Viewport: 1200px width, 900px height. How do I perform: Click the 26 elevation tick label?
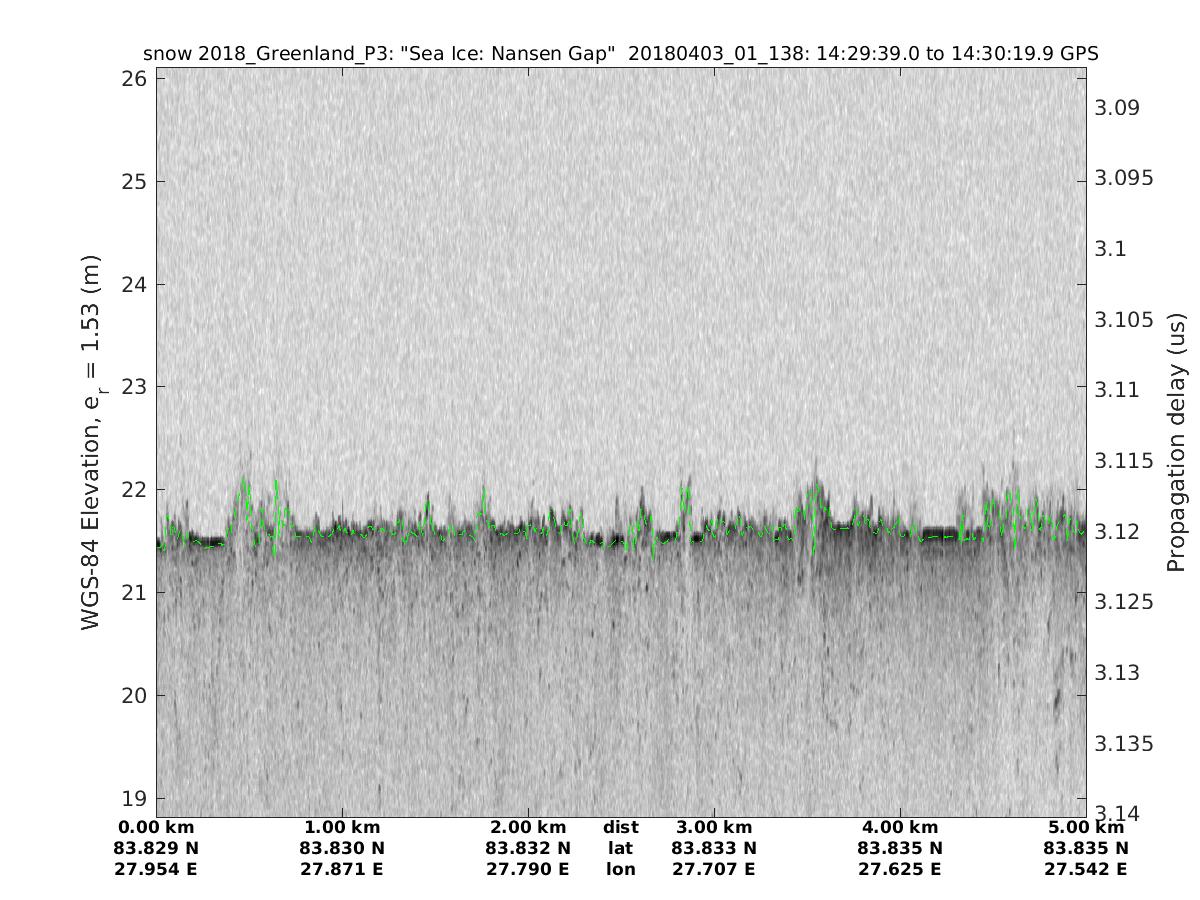pyautogui.click(x=137, y=78)
